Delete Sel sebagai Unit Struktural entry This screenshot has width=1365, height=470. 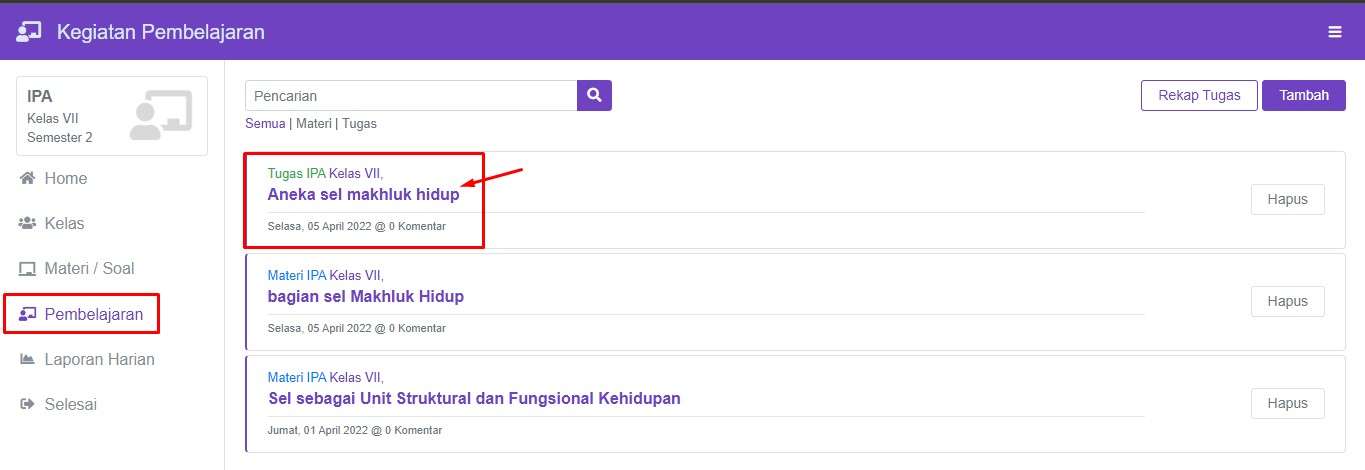click(x=1287, y=404)
